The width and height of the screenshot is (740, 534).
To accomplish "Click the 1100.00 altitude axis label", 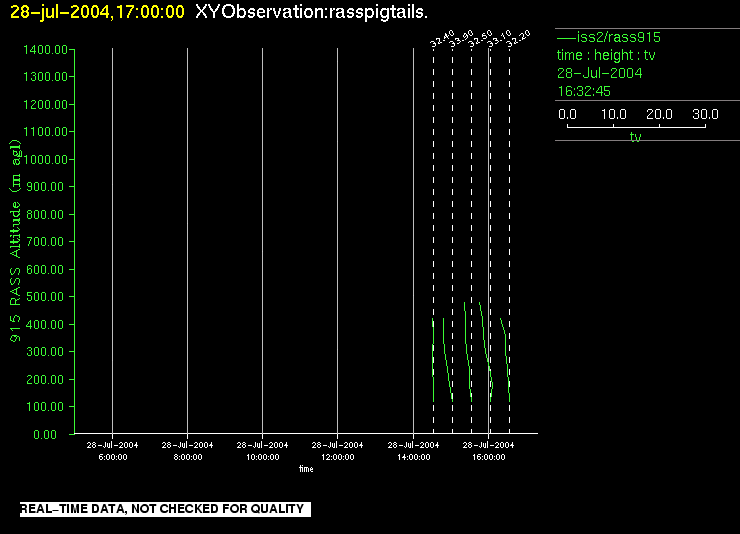I will point(45,132).
